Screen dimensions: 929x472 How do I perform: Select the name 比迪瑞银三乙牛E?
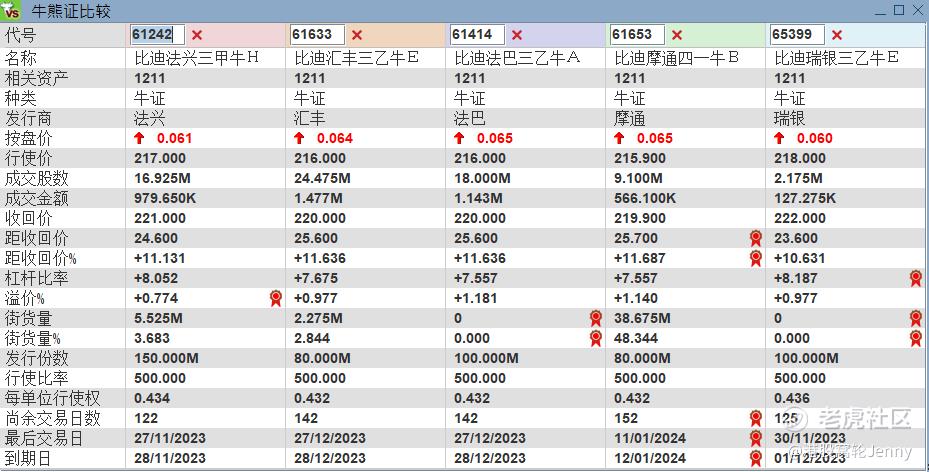point(837,57)
